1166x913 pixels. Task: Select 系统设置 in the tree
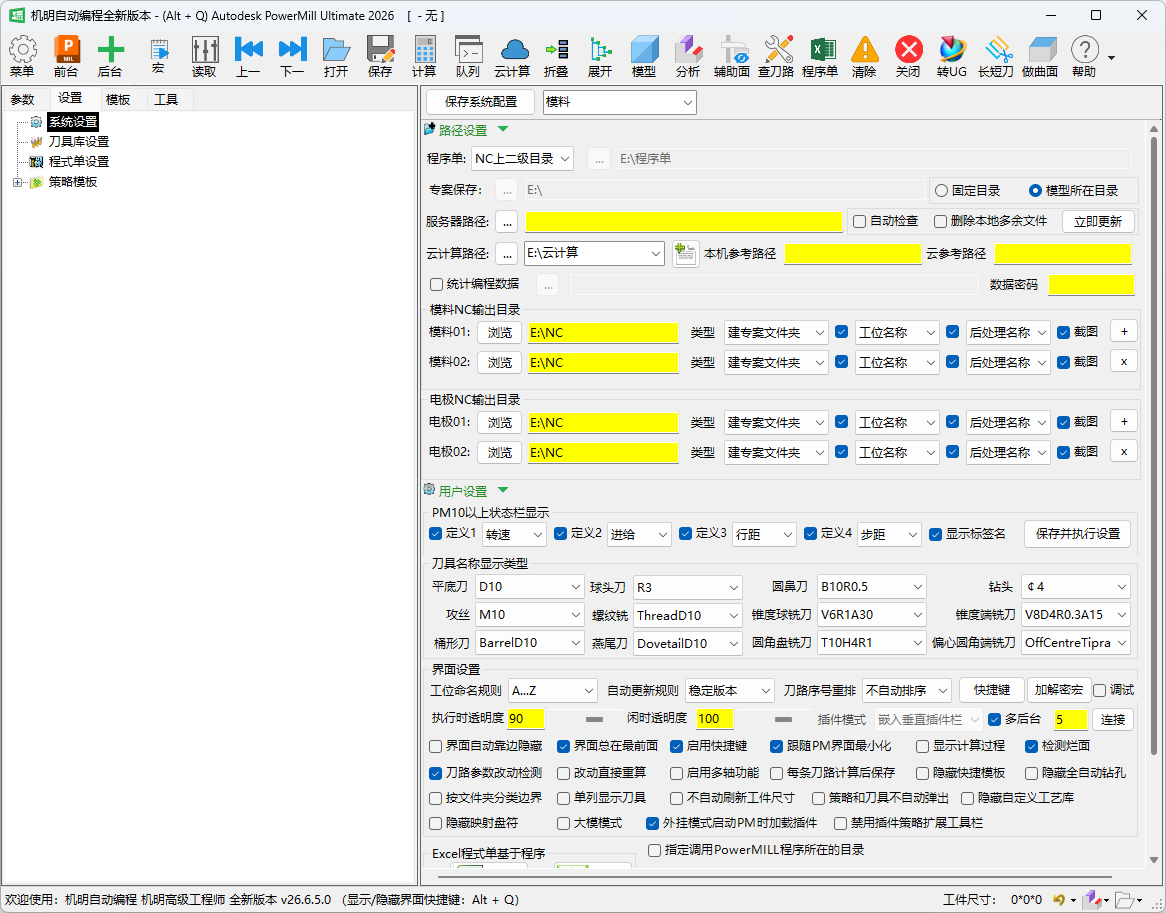[x=73, y=121]
